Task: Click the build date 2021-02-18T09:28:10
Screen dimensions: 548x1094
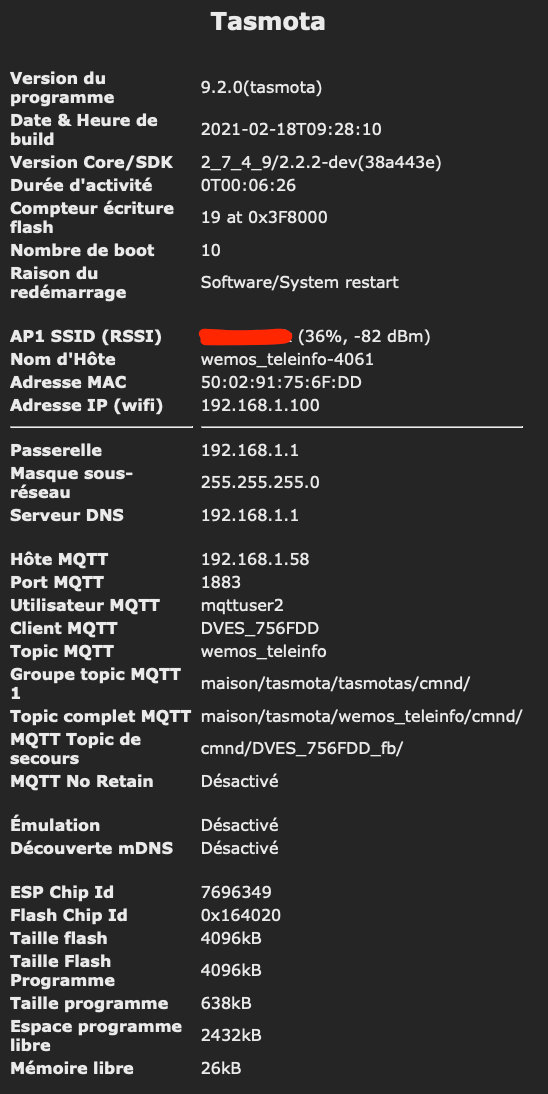Action: point(291,130)
